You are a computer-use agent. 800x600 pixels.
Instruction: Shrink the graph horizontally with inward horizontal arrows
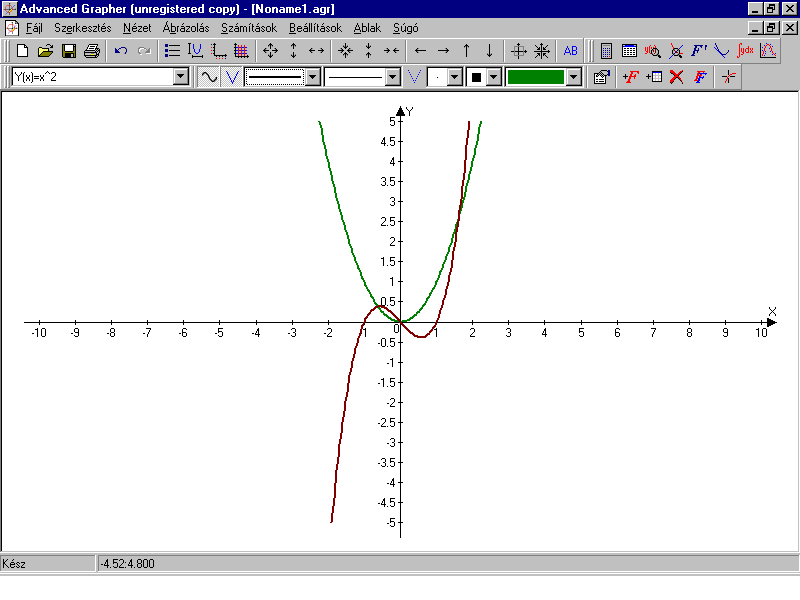tap(391, 51)
